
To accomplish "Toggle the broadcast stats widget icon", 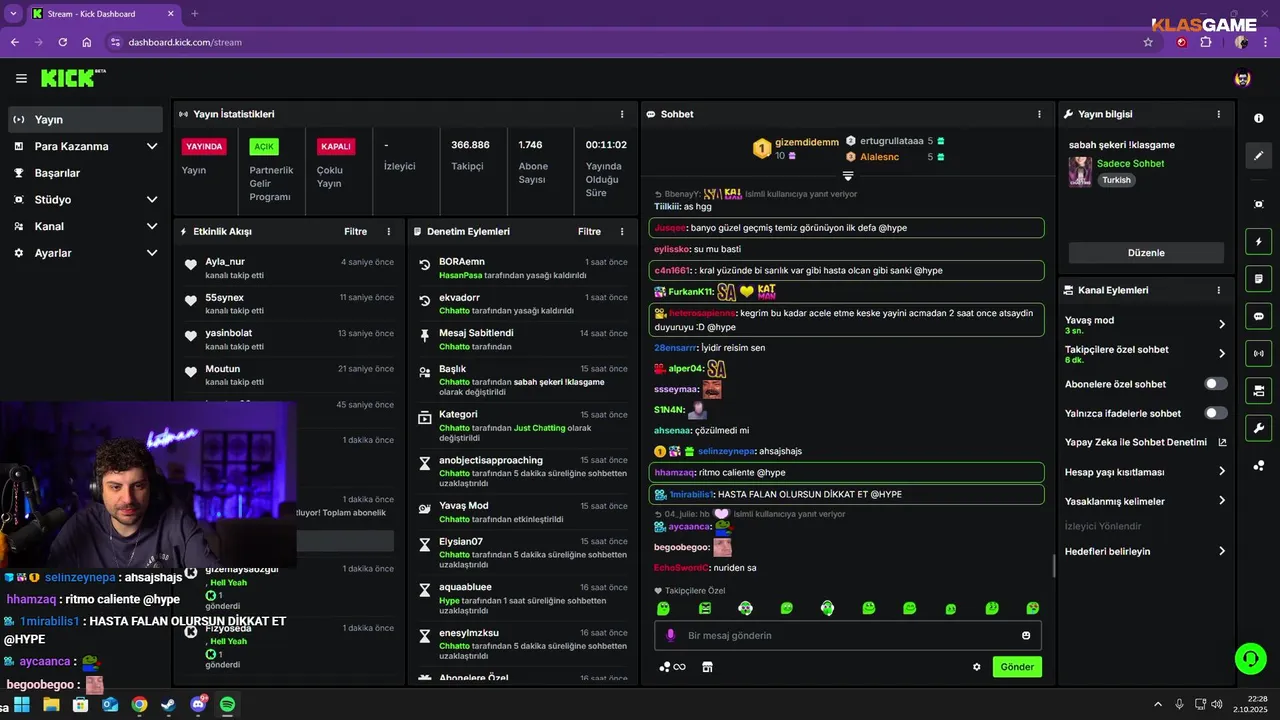I will [1258, 353].
